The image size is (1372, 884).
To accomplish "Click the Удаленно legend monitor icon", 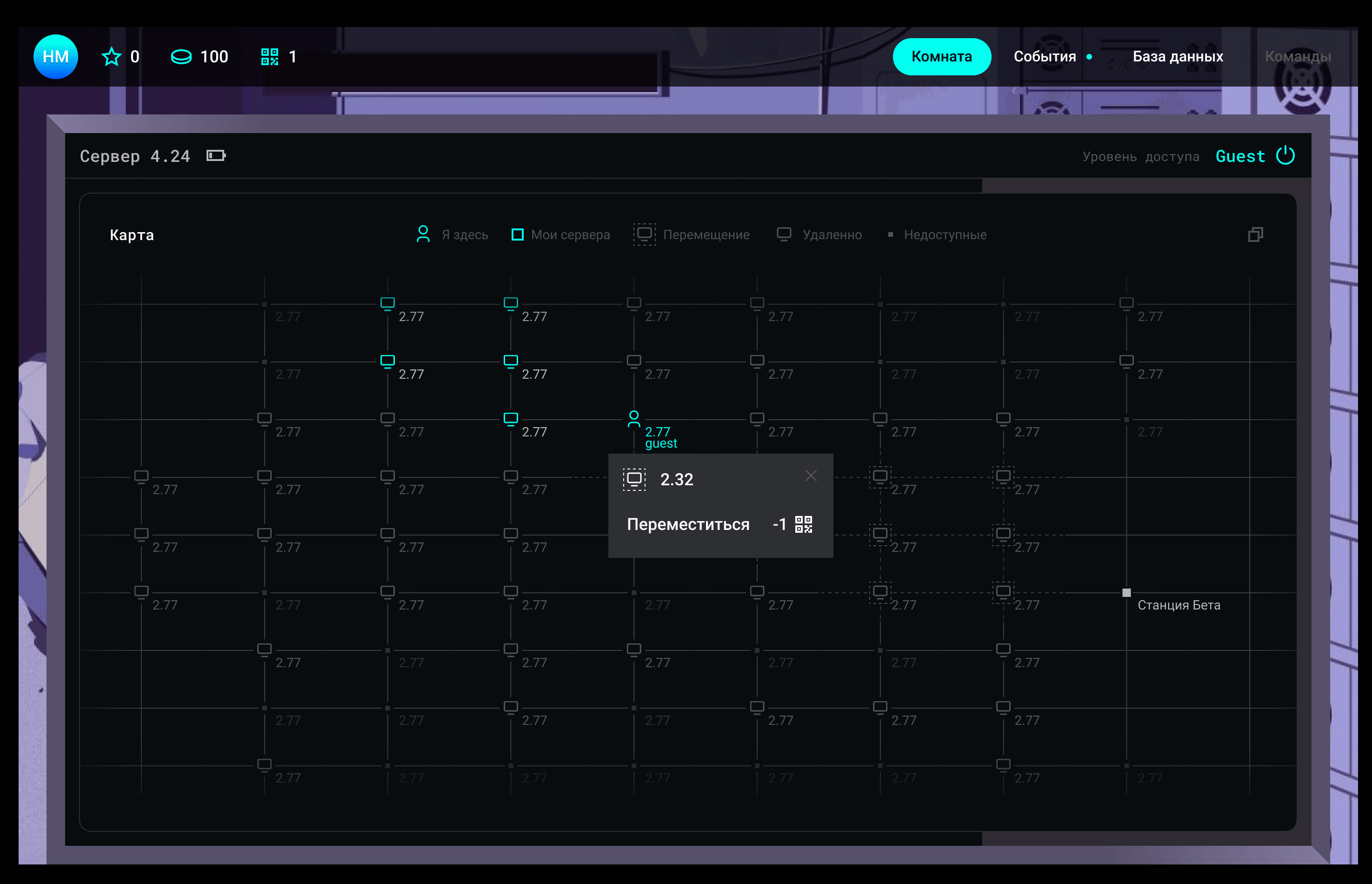I will [x=783, y=234].
